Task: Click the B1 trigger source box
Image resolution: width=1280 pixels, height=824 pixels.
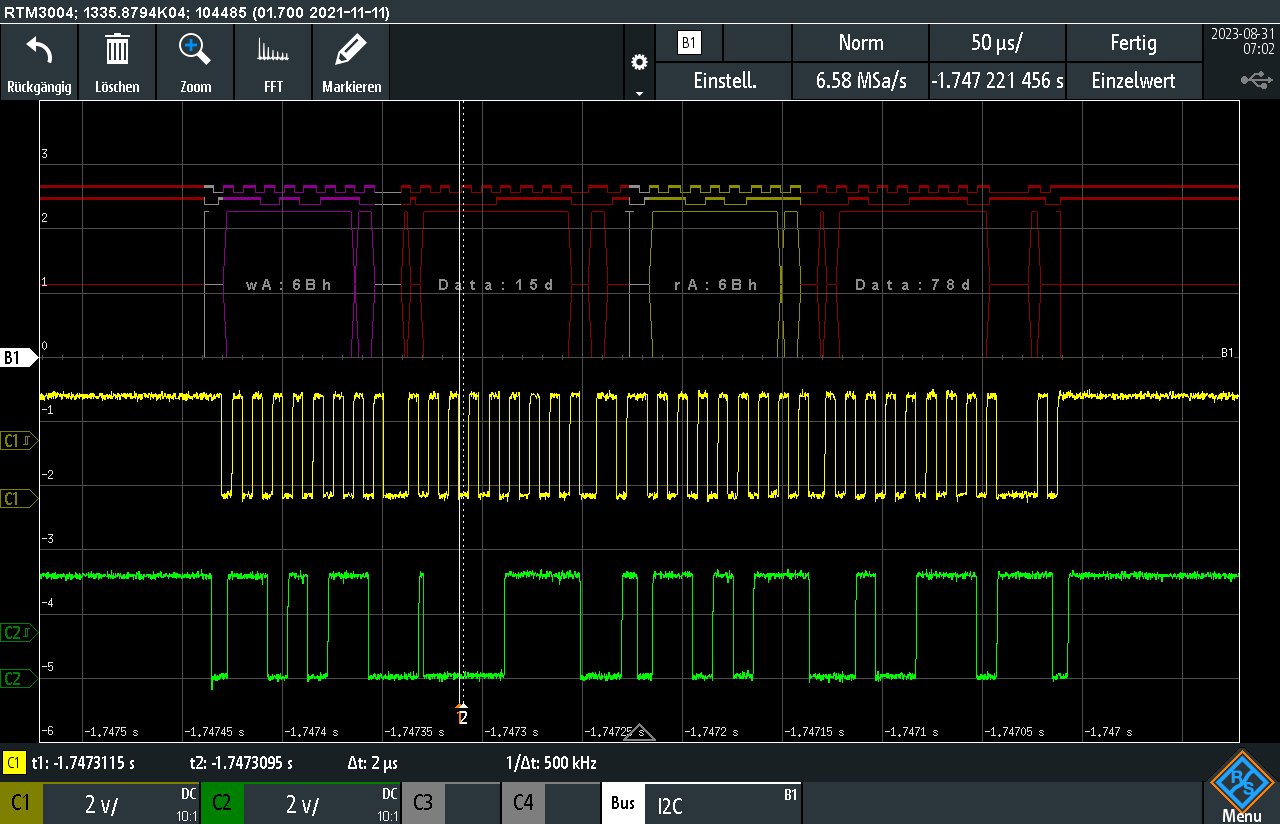Action: pos(688,43)
